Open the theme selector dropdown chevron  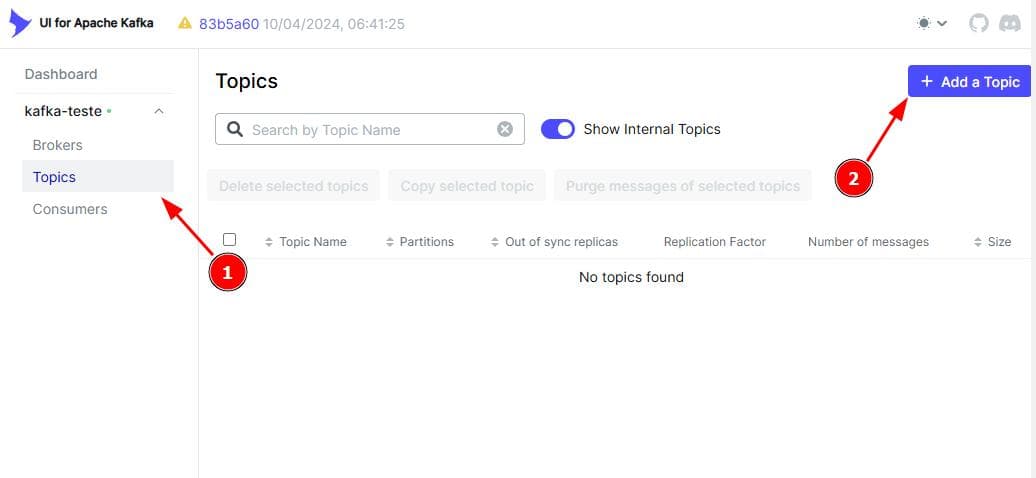click(942, 24)
